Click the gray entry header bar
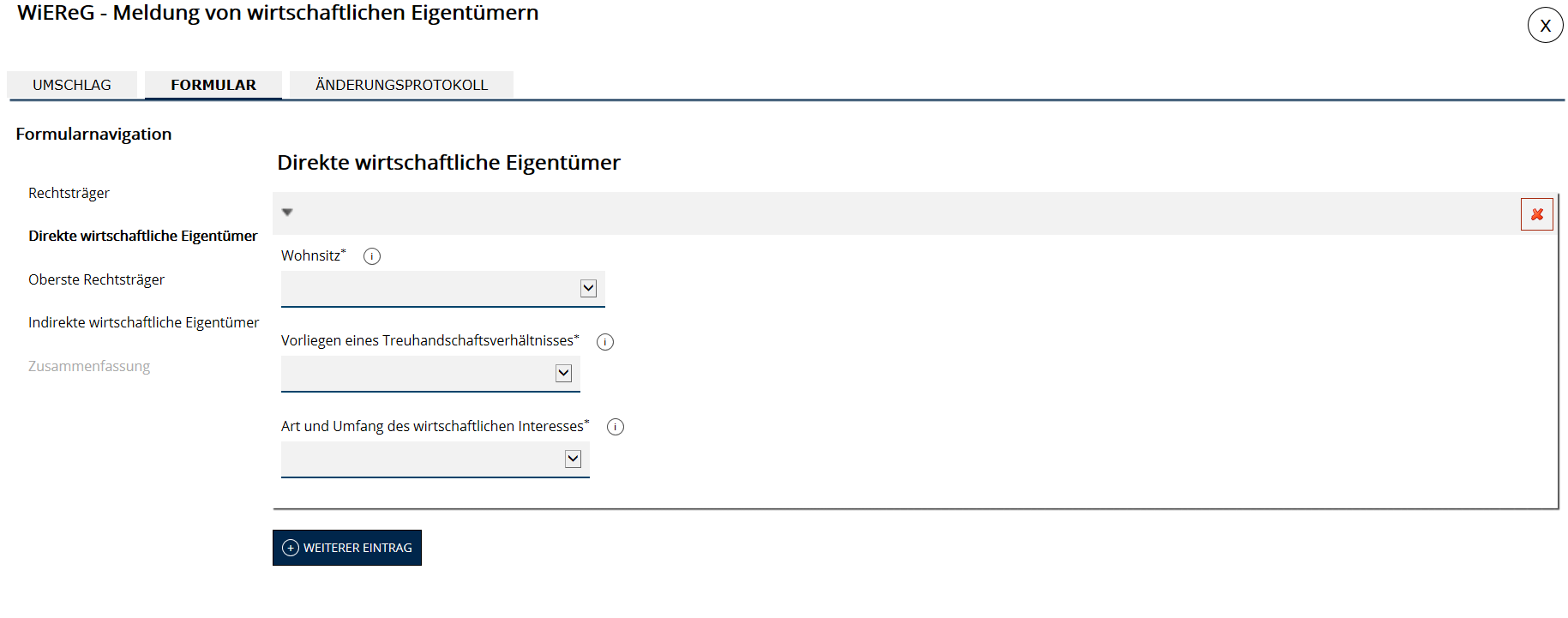1568x618 pixels. (x=857, y=213)
